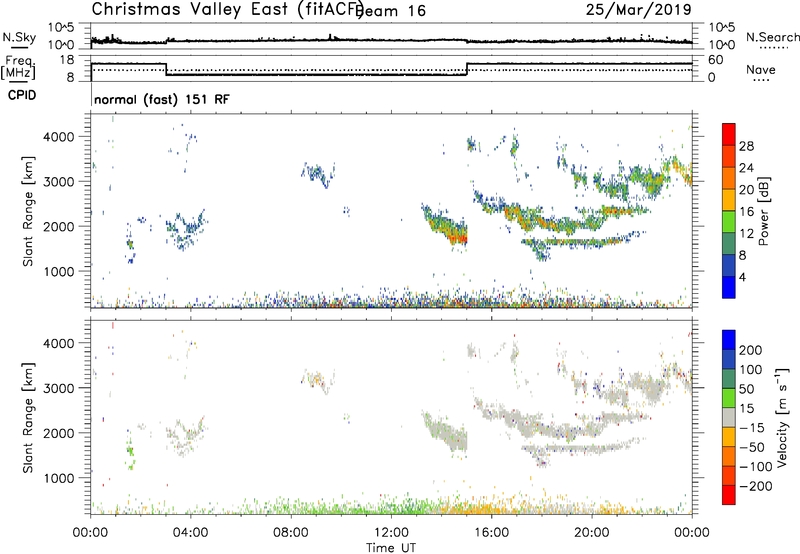Click the frequency step-up line at 15:00 UT

coord(467,69)
